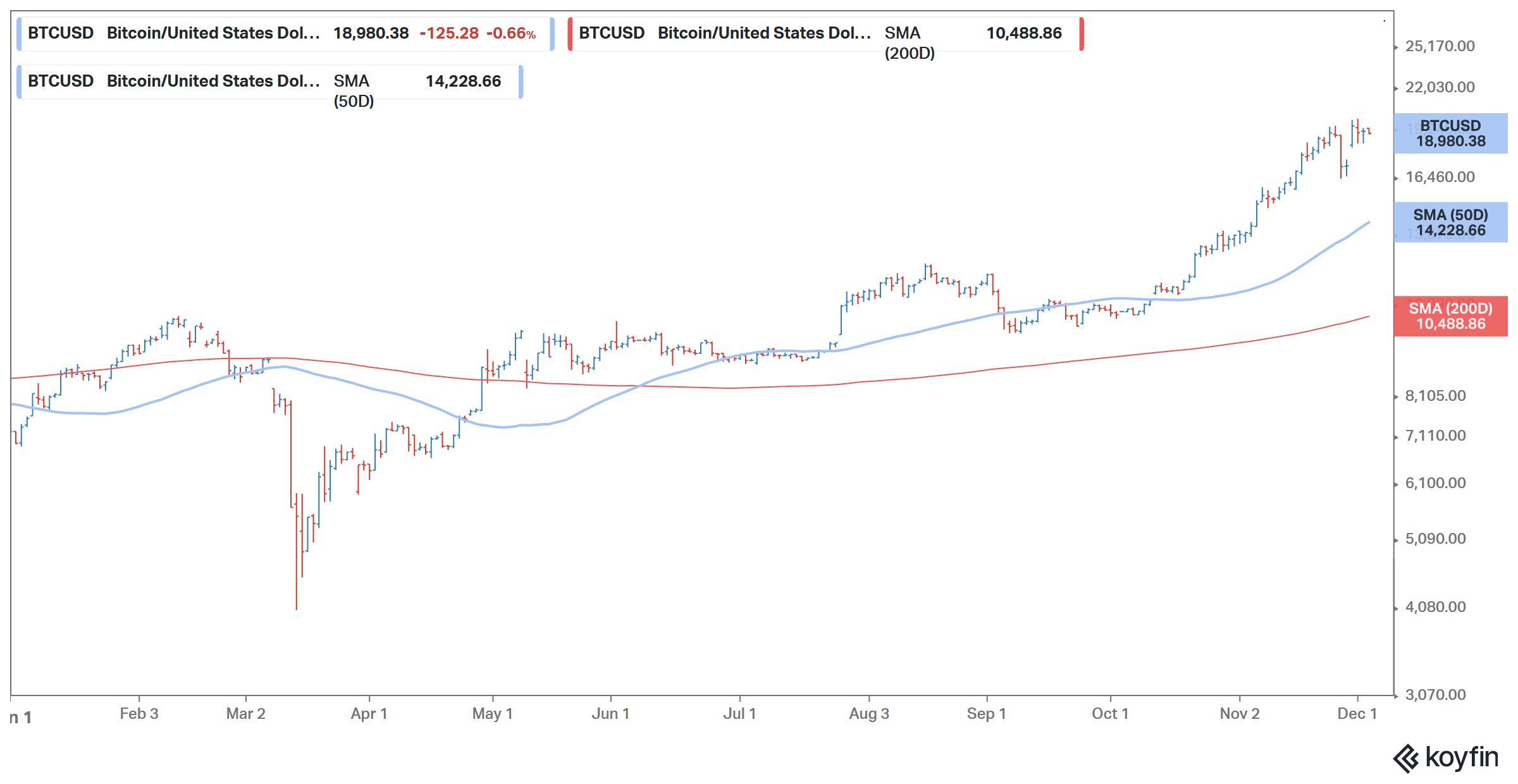The width and height of the screenshot is (1518, 784).
Task: Click the Sep 1 date axis label
Action: (x=986, y=714)
